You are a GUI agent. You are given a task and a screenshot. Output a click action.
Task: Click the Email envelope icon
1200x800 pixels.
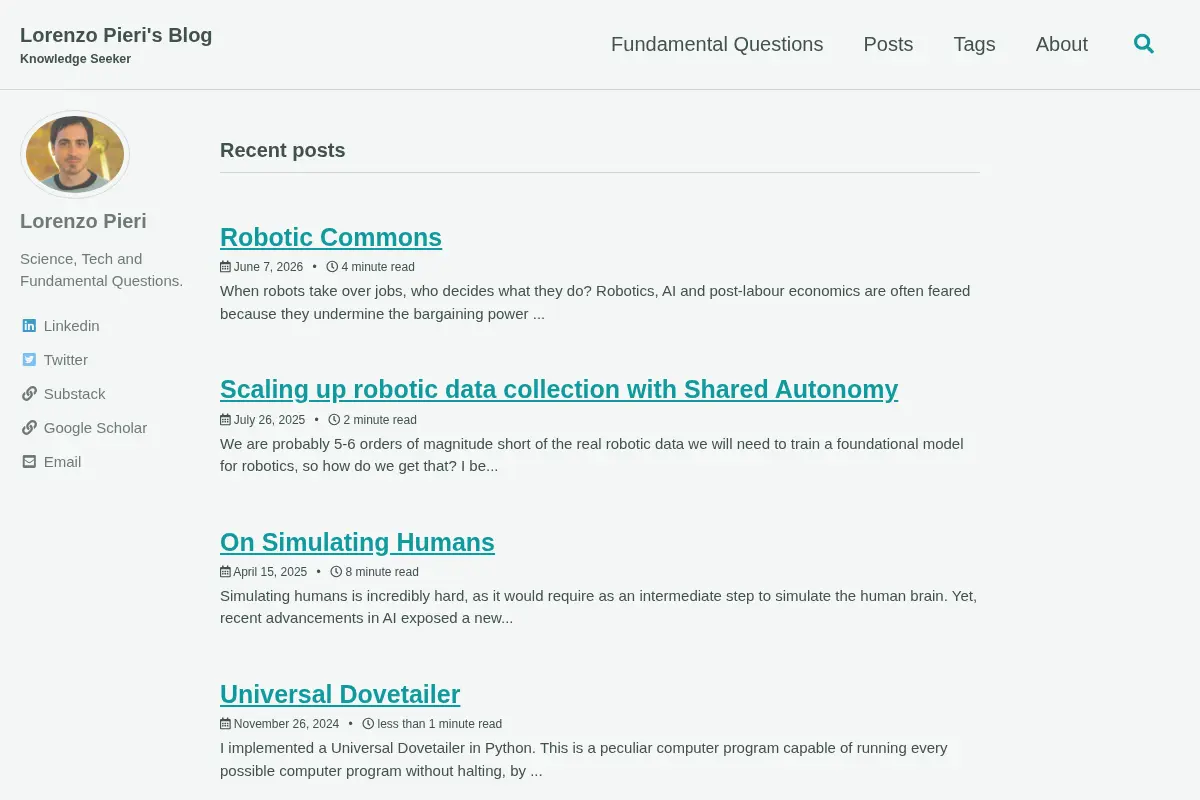pyautogui.click(x=29, y=462)
